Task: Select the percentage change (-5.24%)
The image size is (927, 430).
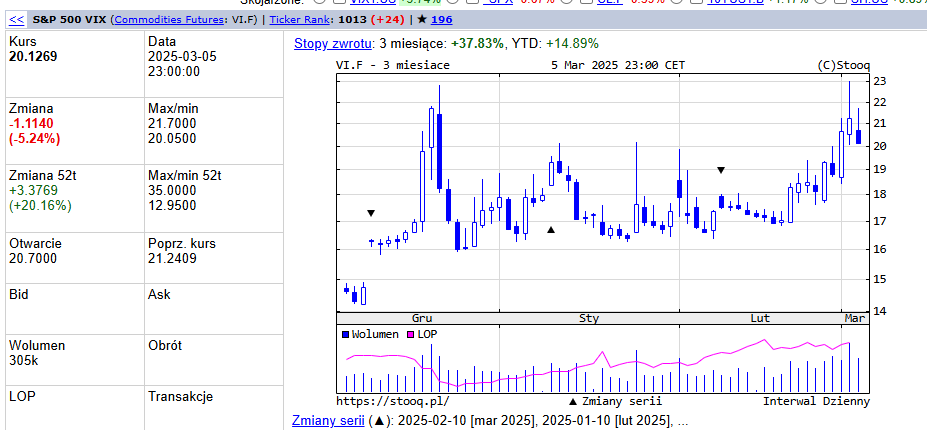Action: (x=34, y=138)
